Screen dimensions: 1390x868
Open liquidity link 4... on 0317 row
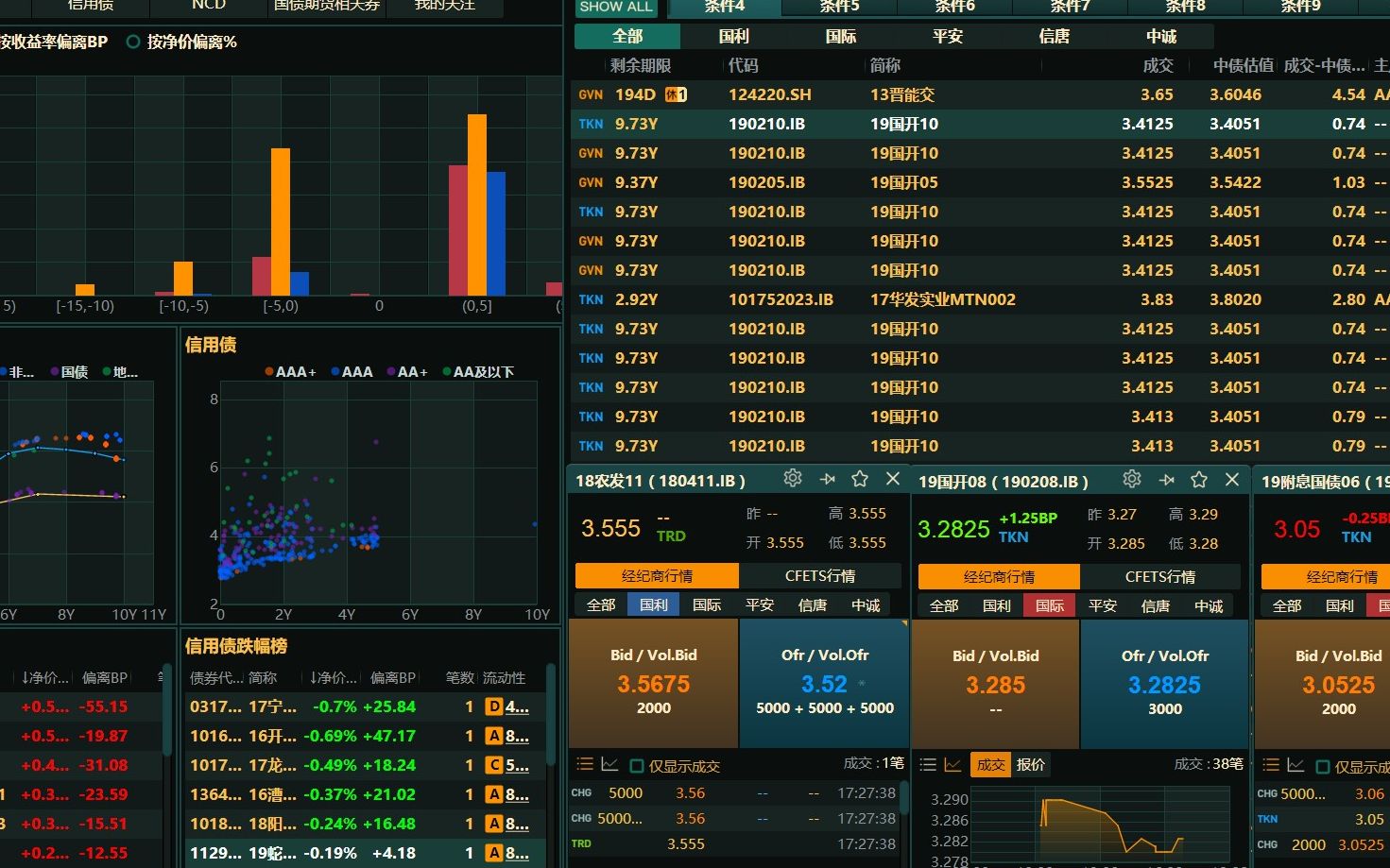click(517, 706)
